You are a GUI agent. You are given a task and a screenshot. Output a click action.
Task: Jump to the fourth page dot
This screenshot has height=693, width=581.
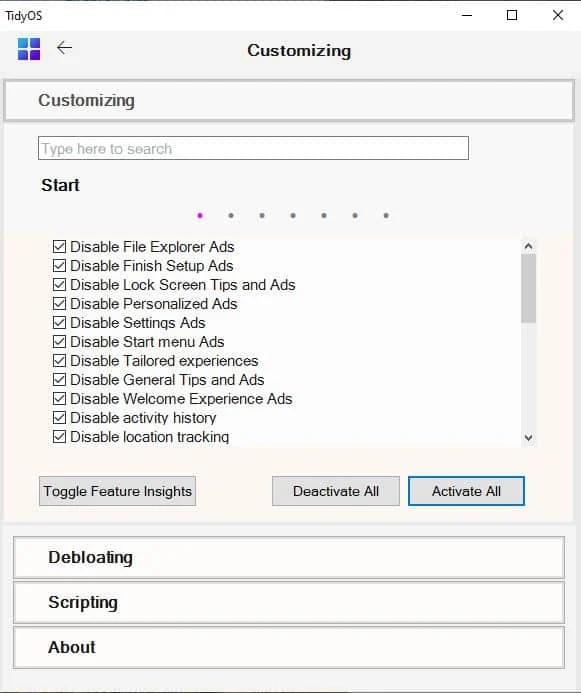point(293,216)
